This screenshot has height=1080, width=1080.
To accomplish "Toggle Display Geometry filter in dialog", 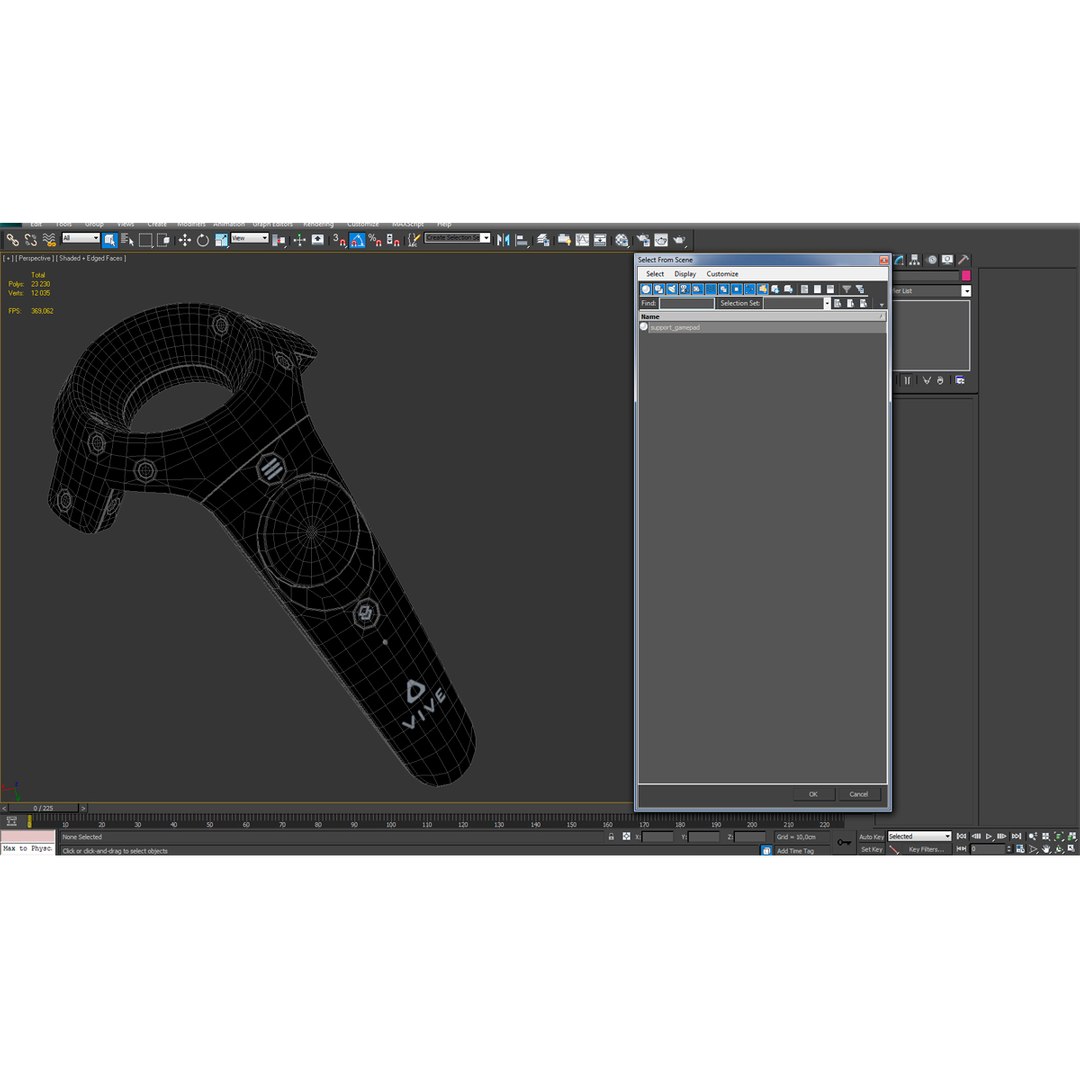I will tap(646, 289).
